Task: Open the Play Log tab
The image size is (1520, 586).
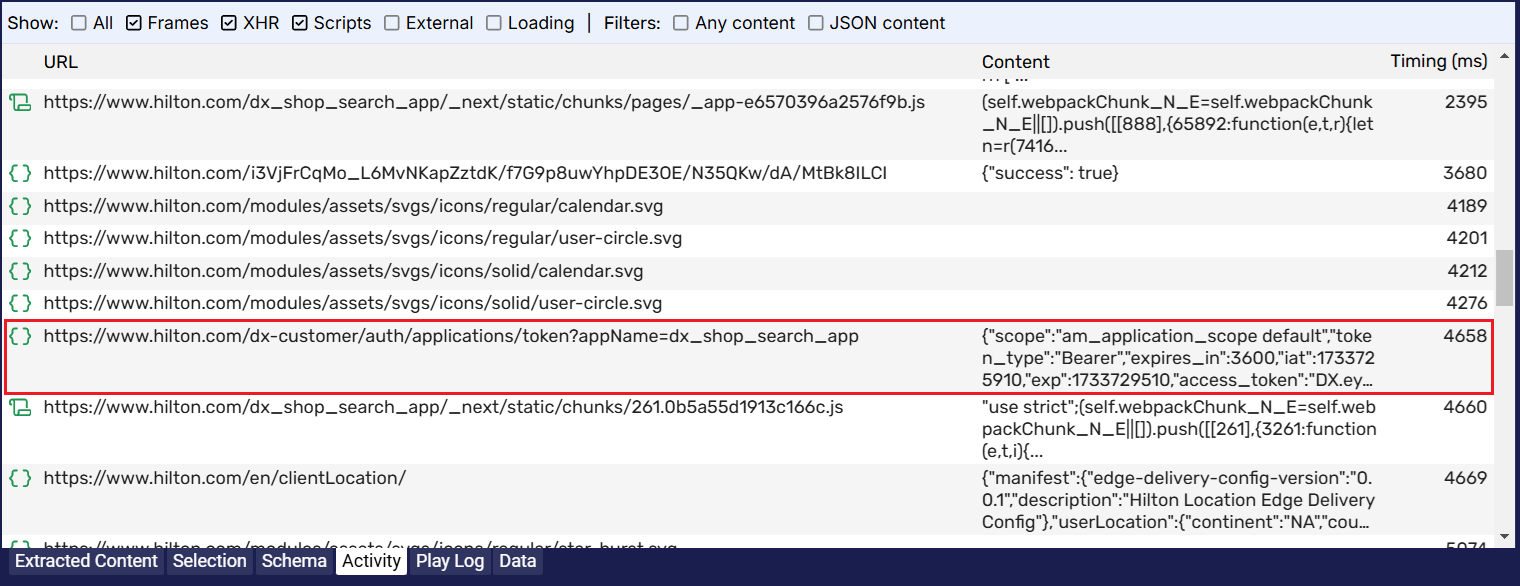Action: (x=450, y=561)
